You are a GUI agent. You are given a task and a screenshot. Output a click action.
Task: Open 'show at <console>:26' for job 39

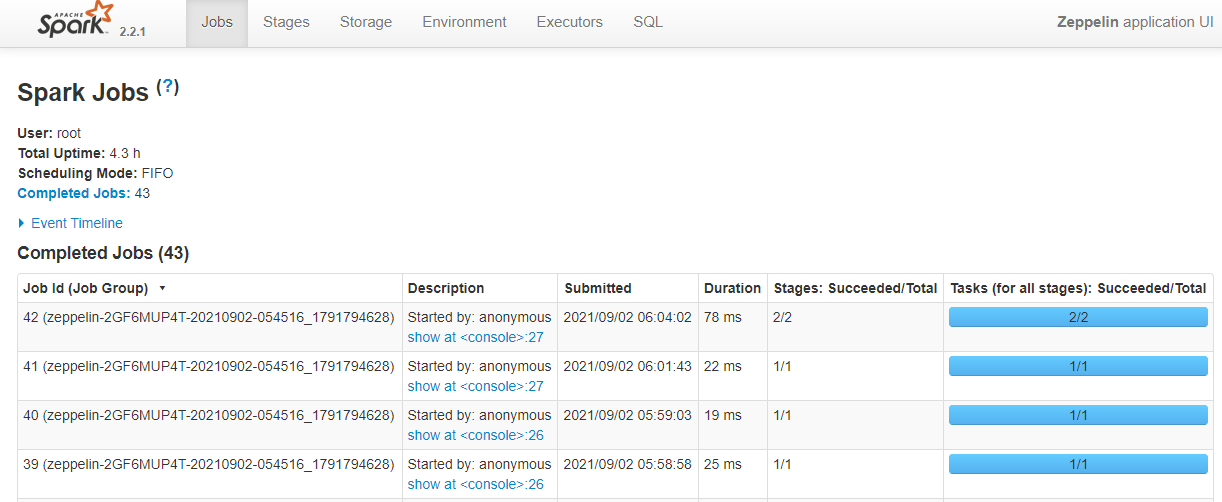[x=476, y=484]
